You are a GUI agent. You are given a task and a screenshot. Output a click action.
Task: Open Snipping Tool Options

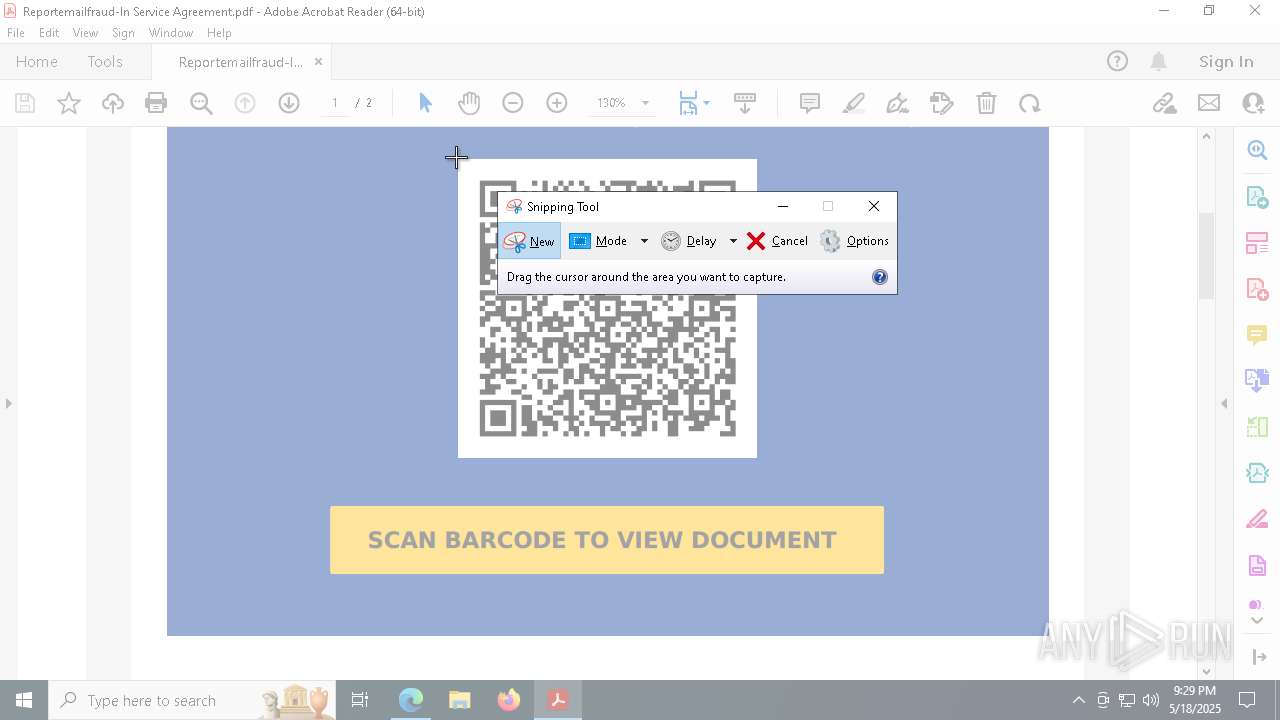click(854, 241)
